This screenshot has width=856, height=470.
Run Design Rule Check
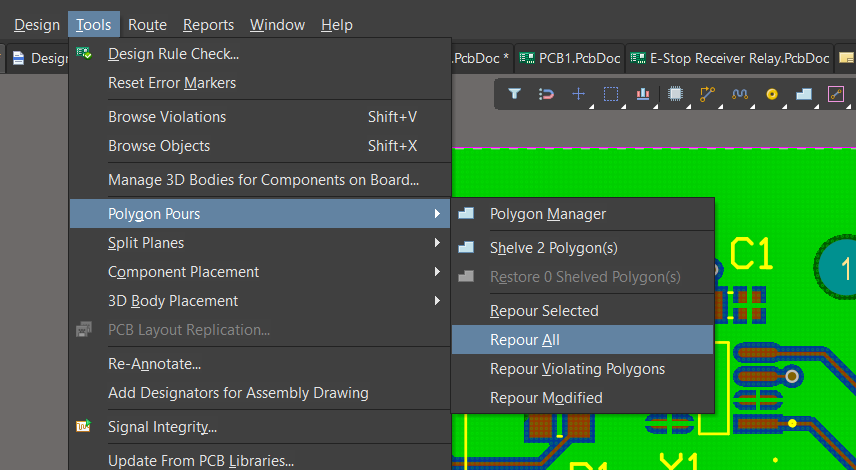point(260,54)
